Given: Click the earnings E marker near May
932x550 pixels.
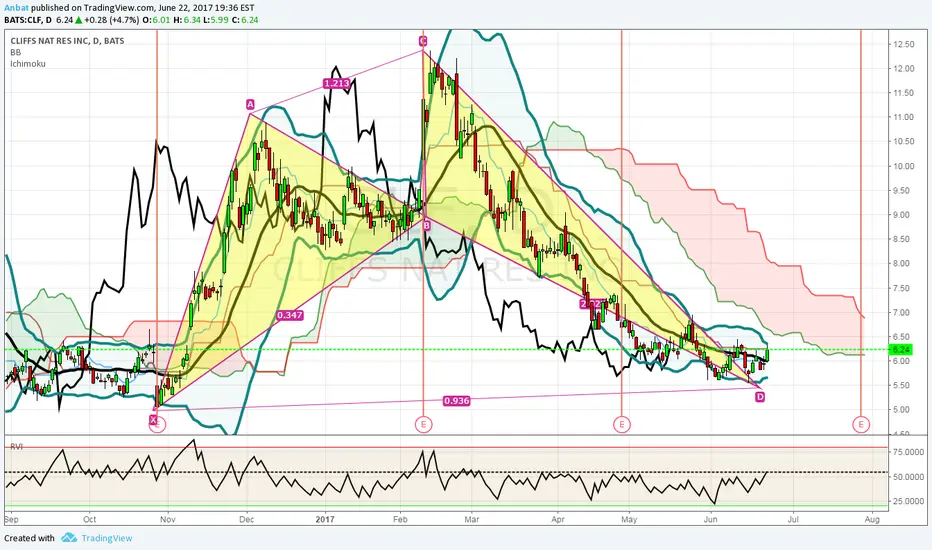Looking at the screenshot, I should point(622,425).
